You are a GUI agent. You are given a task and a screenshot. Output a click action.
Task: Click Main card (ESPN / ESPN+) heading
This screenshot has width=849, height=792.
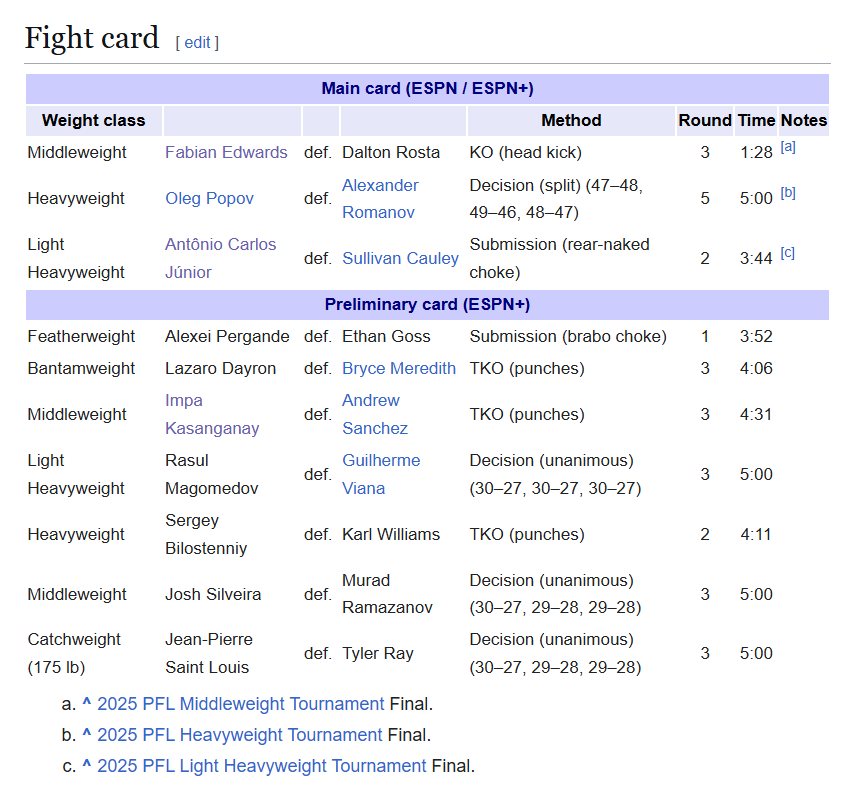click(x=427, y=88)
